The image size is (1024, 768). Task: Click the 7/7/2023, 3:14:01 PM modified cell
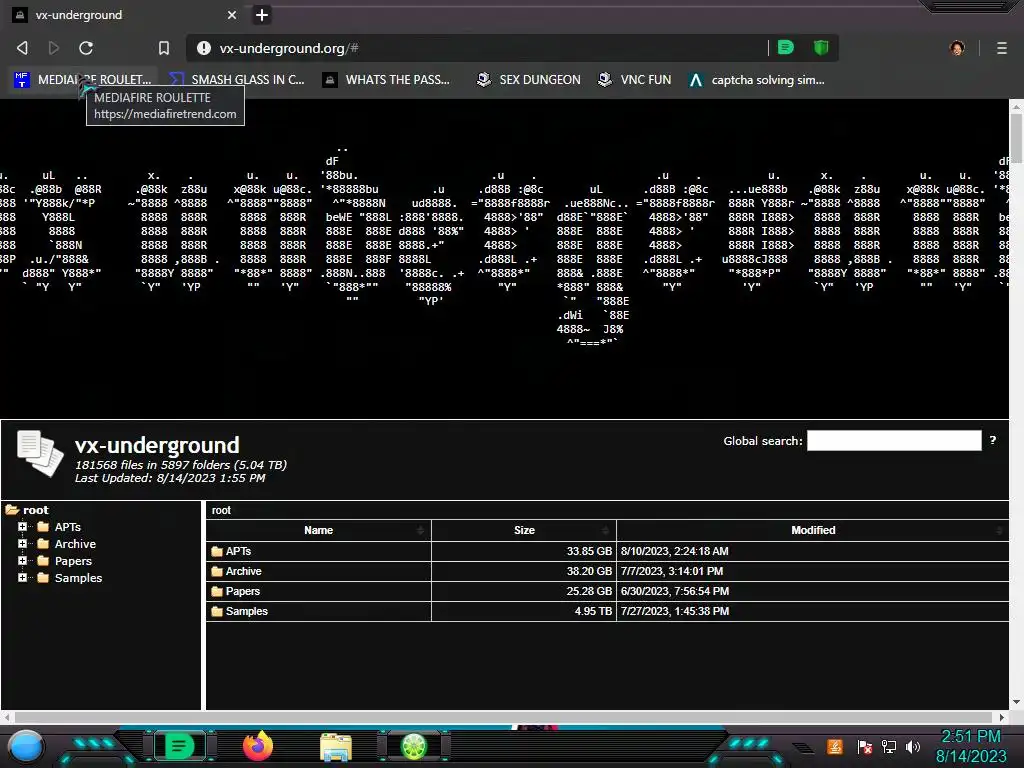coord(812,571)
